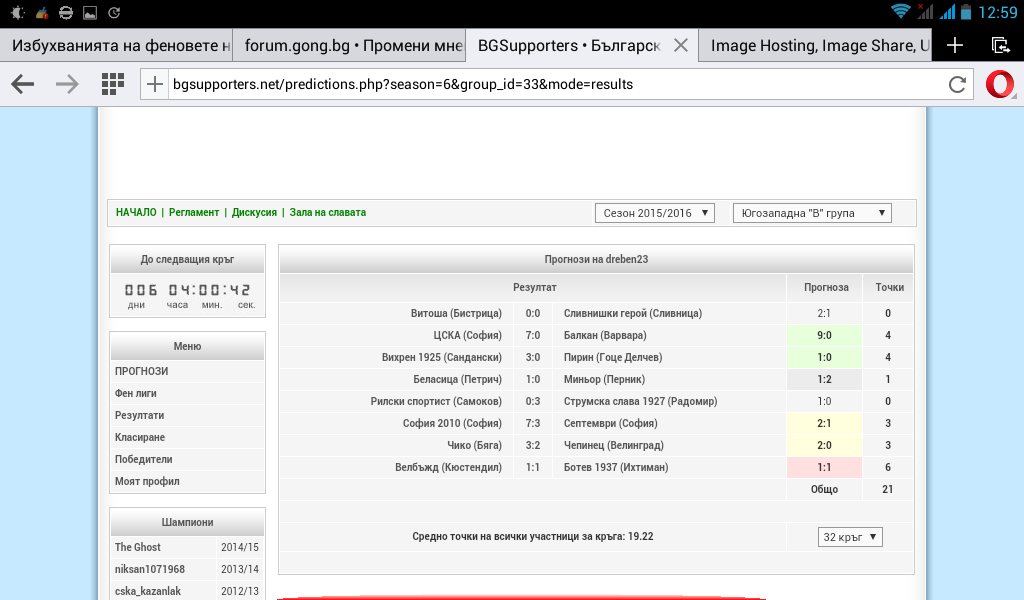Open the tab switcher icon
Viewport: 1024px width, 600px height.
pos(1000,45)
